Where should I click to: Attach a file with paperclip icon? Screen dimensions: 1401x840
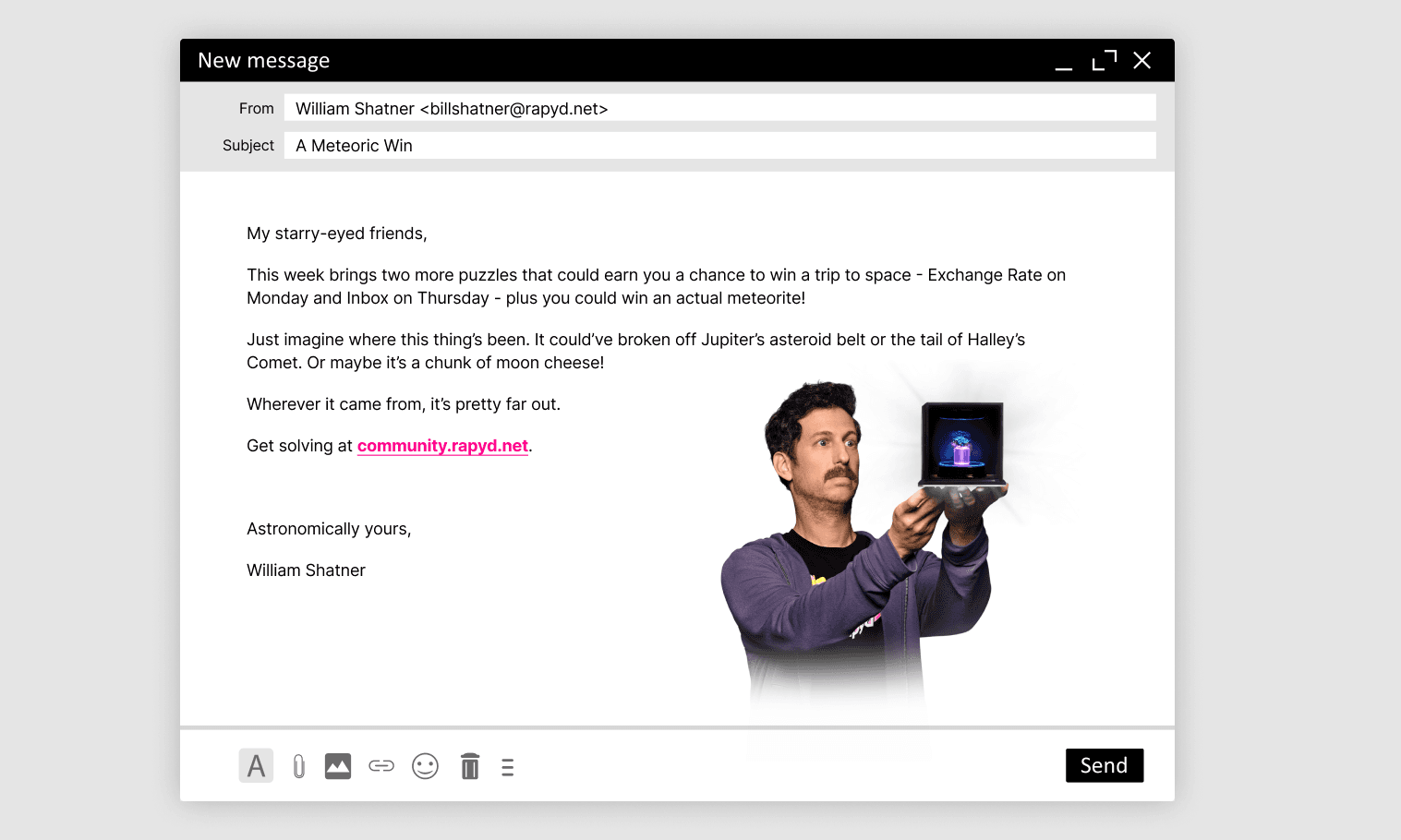point(299,766)
